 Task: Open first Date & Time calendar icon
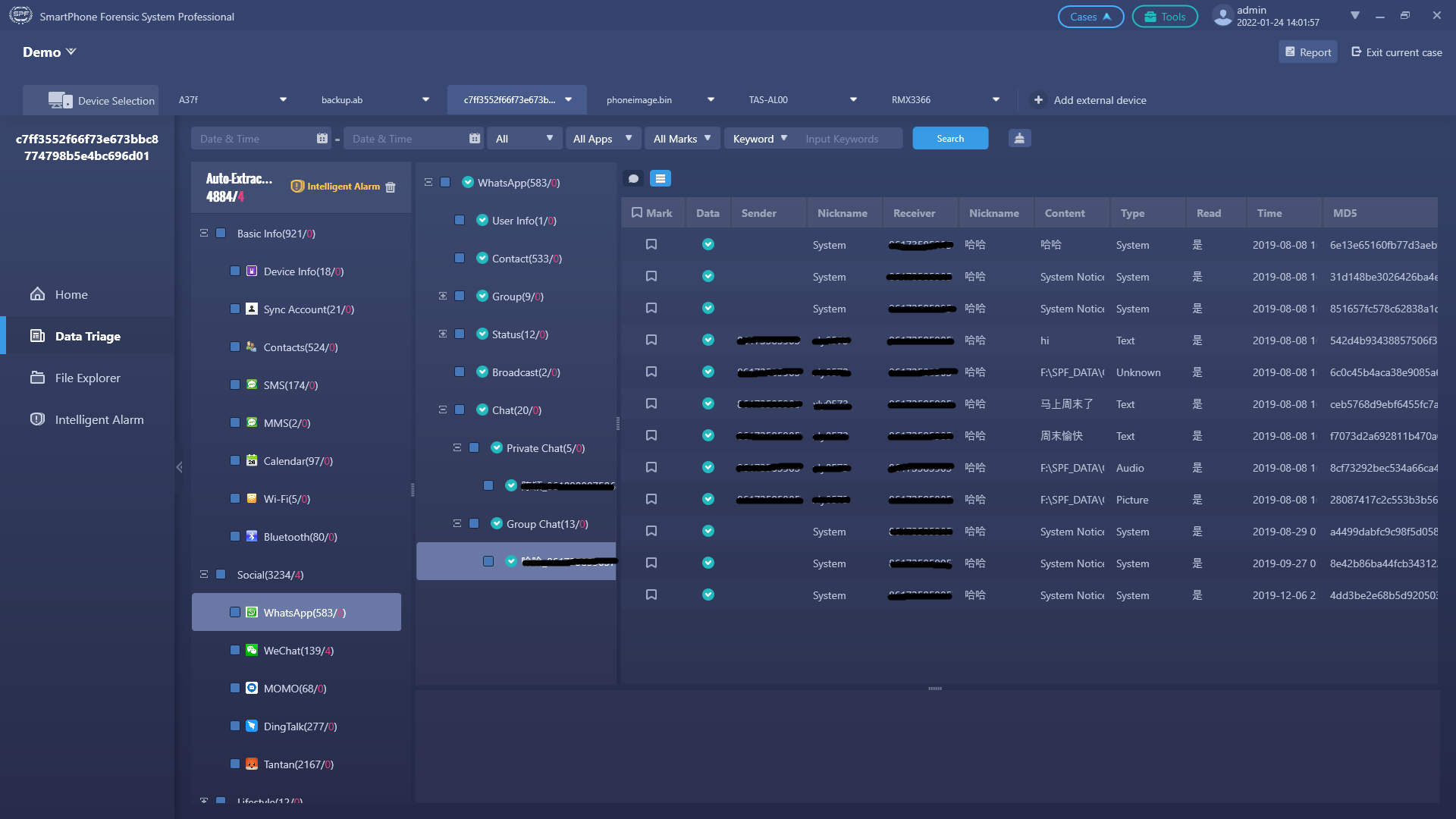[322, 139]
